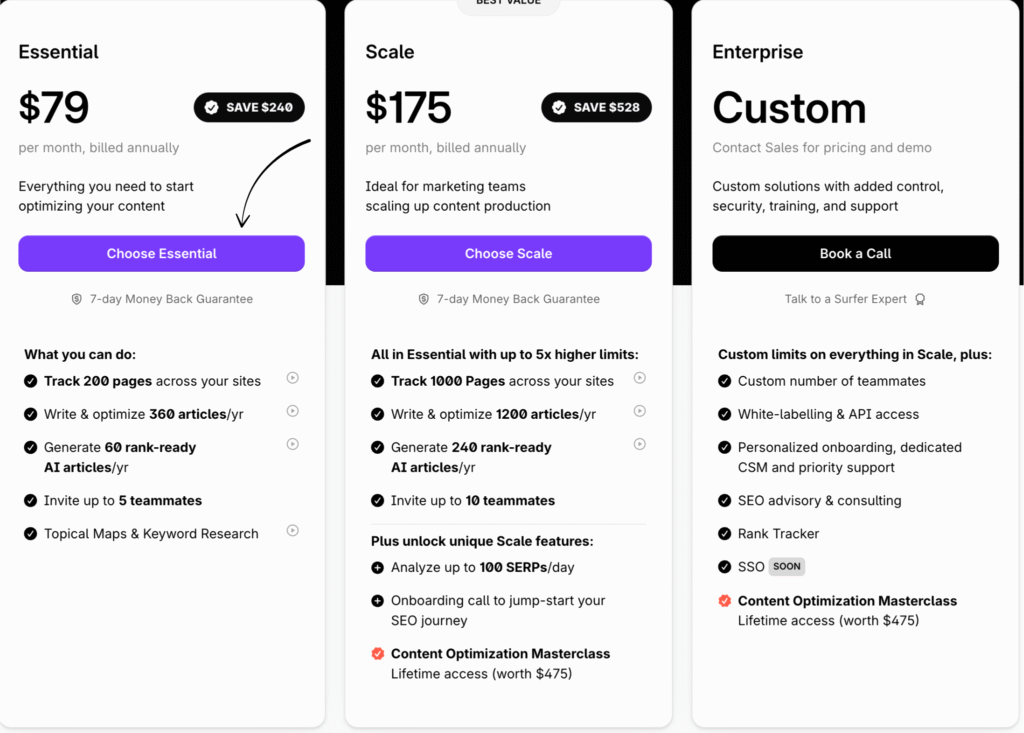This screenshot has height=733, width=1024.
Task: Click the SAVE $240 badge
Action: (249, 107)
